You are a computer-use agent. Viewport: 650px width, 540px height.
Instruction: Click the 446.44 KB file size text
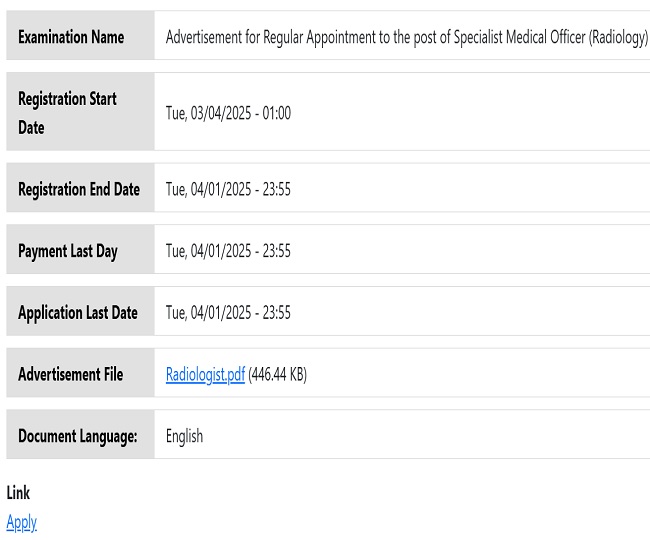[278, 375]
